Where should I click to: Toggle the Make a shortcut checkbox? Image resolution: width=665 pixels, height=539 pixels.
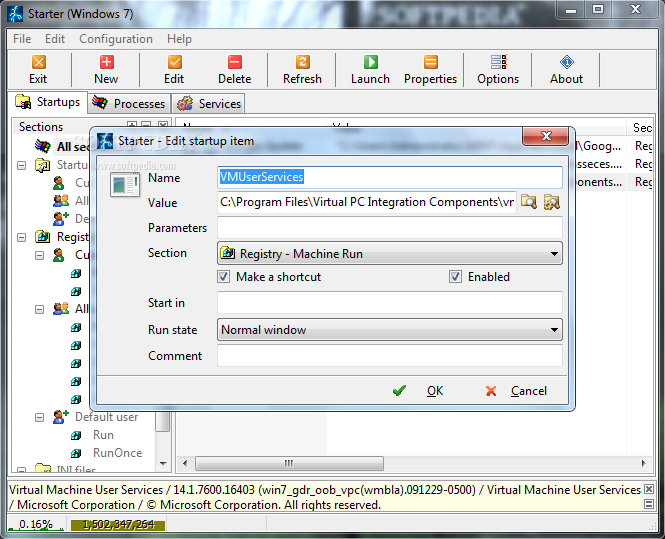[x=224, y=277]
